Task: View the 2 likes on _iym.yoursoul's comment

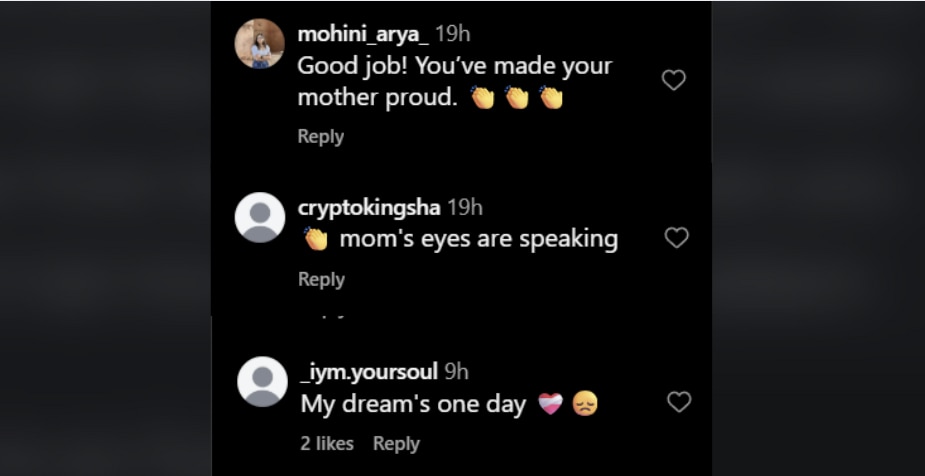Action: coord(327,443)
